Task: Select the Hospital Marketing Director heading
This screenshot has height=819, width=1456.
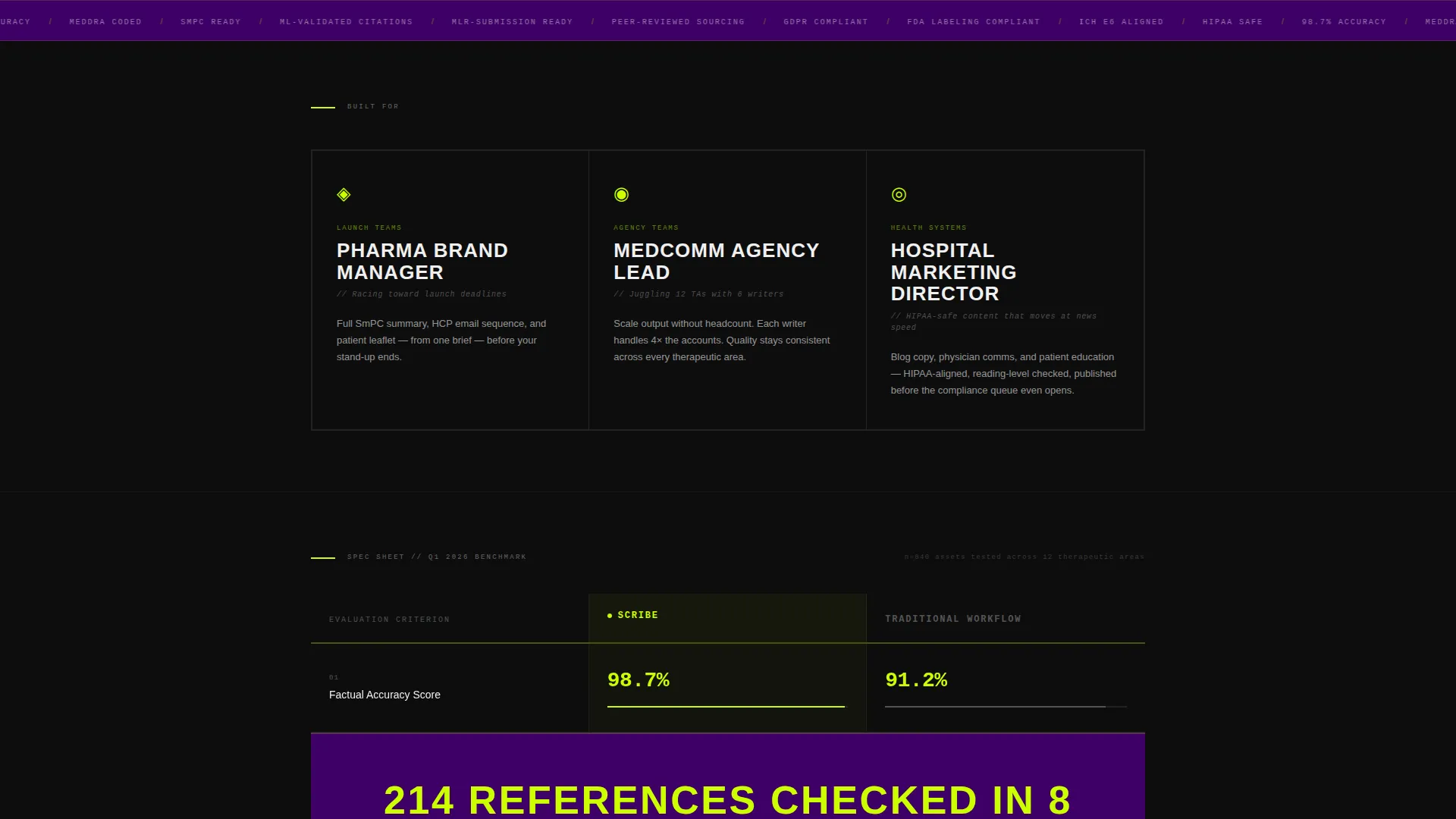Action: 953,271
